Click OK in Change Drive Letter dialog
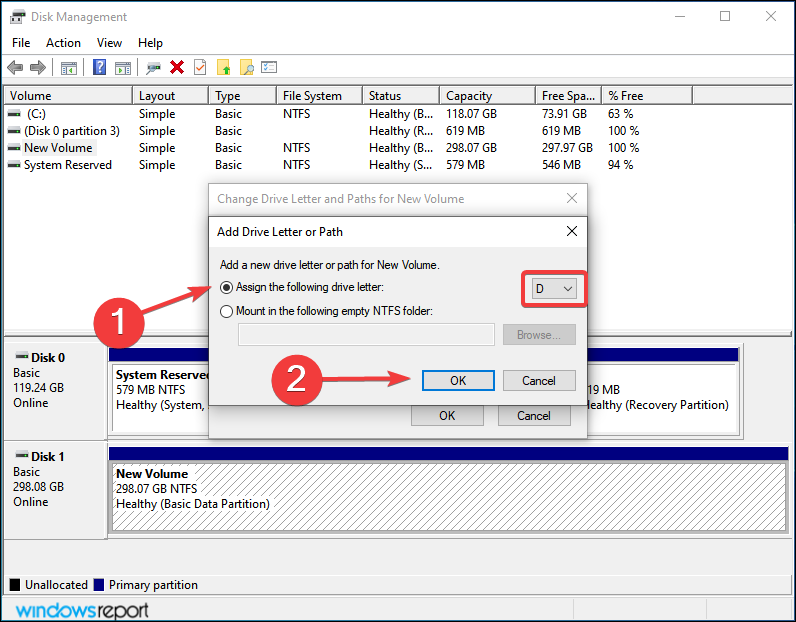 [447, 416]
